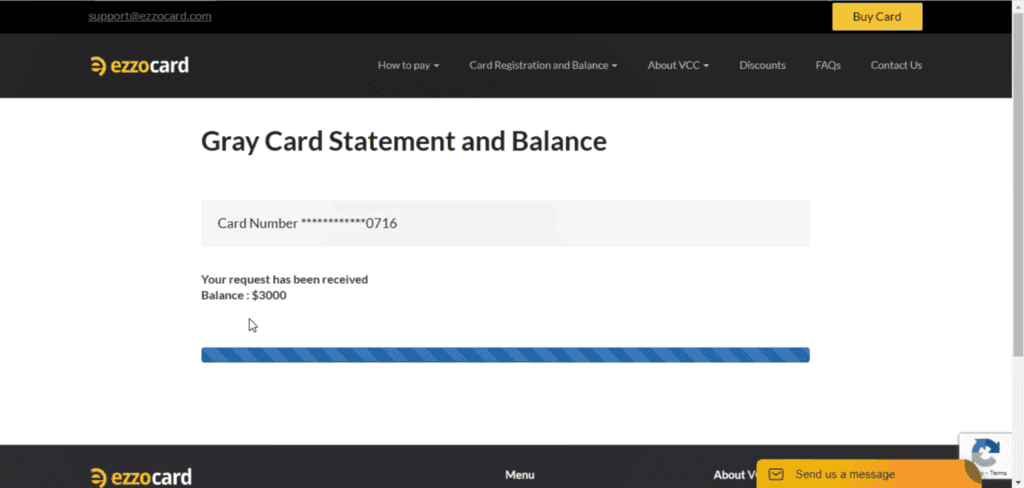Open the Send us a message chat
Image resolution: width=1024 pixels, height=488 pixels.
[845, 474]
